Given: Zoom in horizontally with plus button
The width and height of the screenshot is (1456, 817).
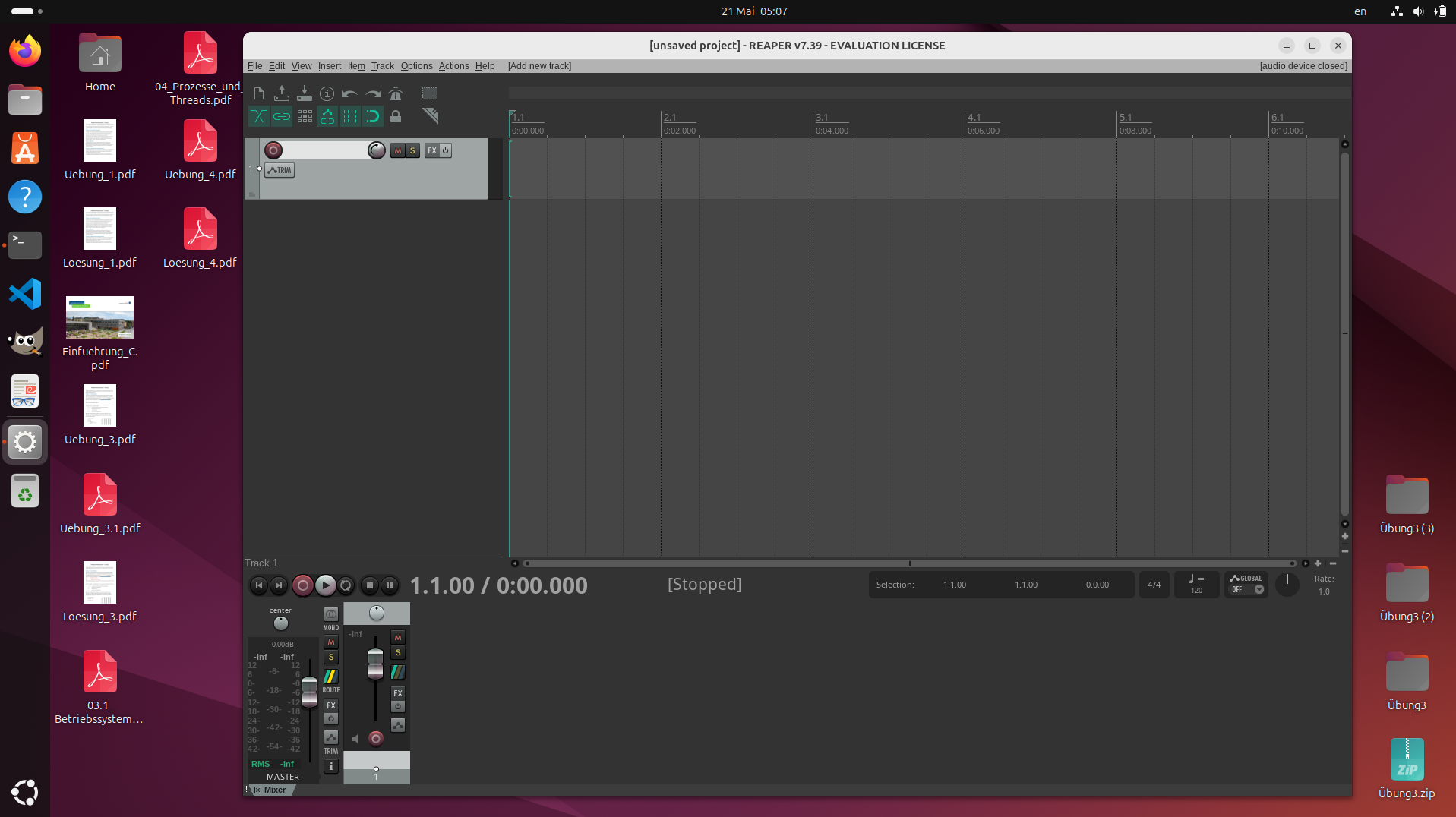Looking at the screenshot, I should point(1318,563).
